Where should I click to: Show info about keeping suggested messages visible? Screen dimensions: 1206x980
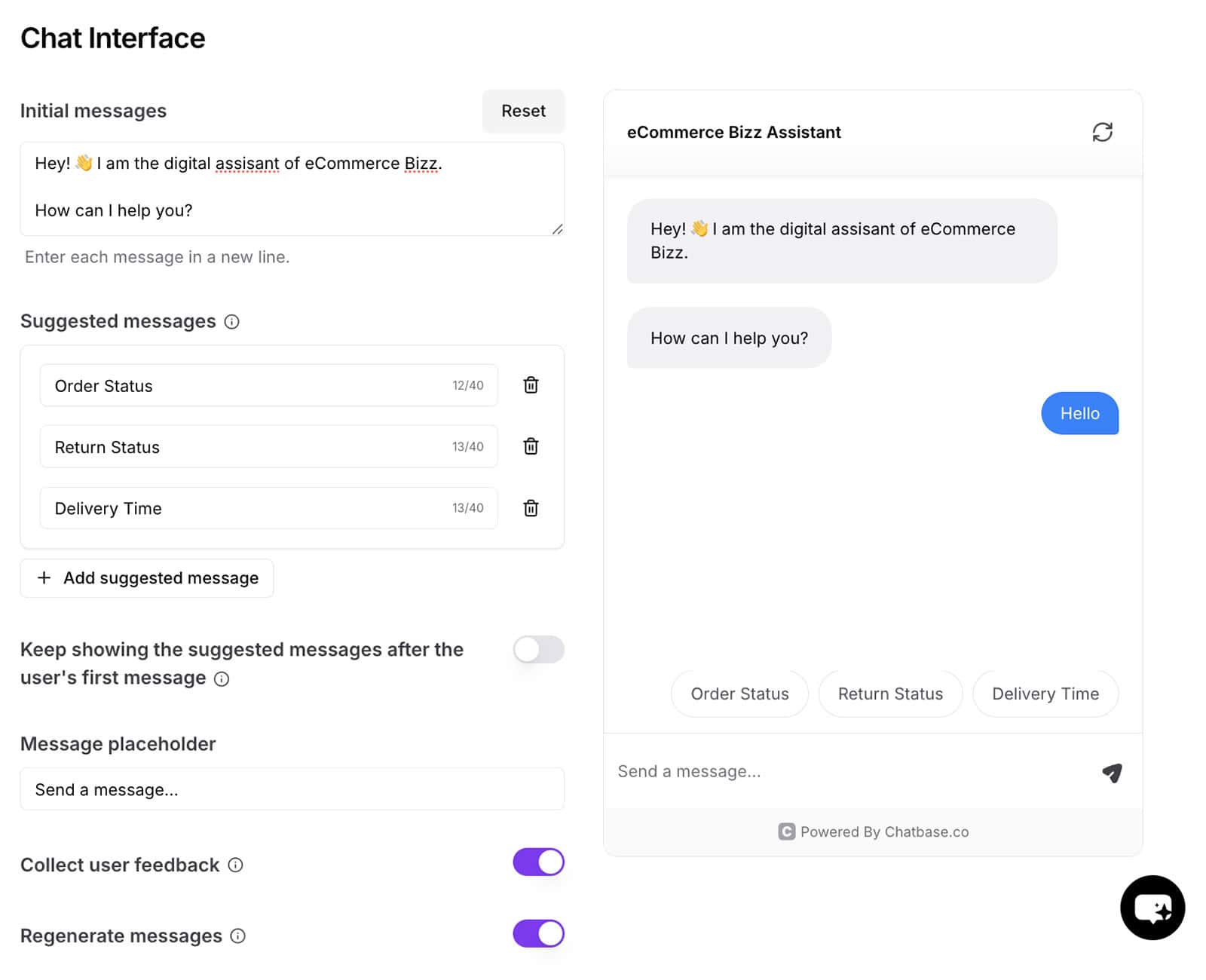tap(222, 679)
